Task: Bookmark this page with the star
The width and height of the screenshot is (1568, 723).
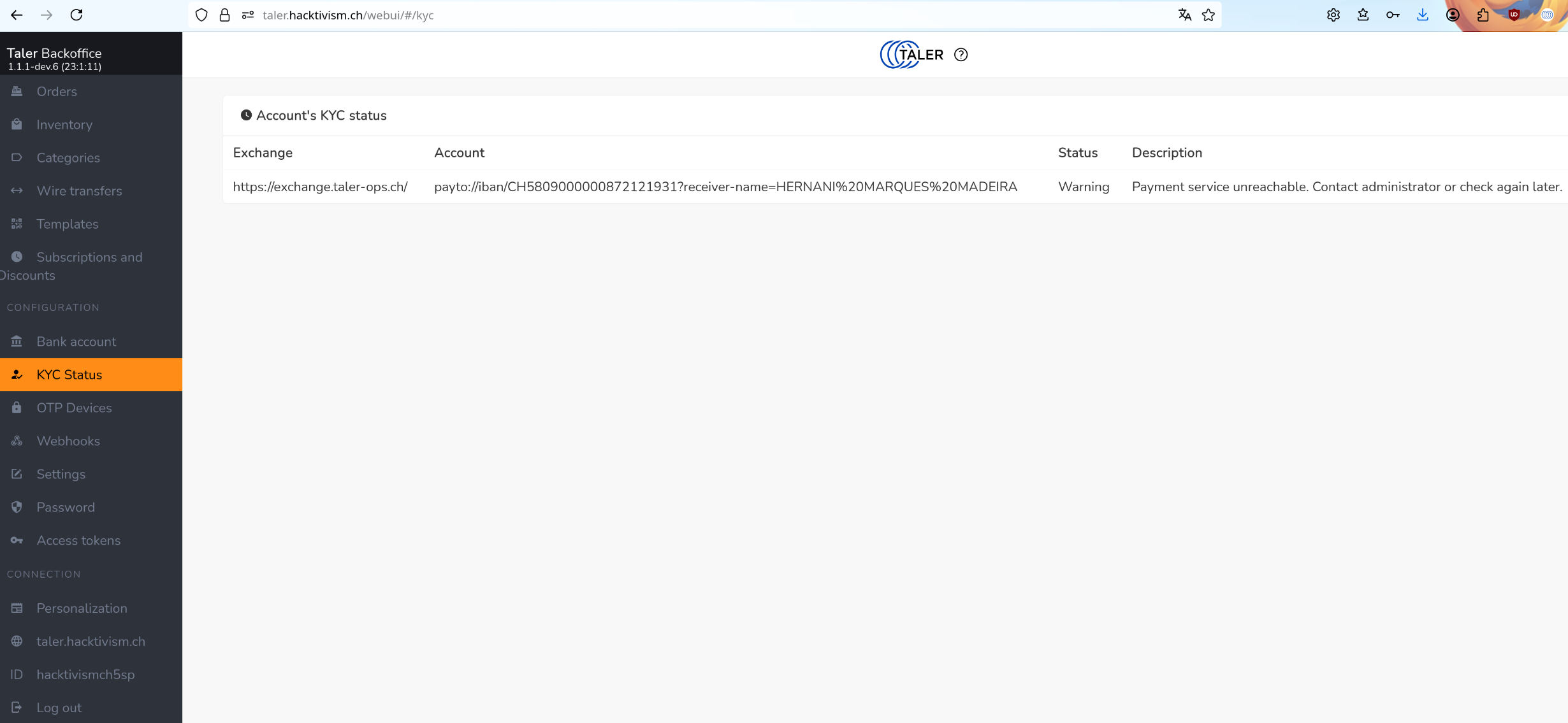Action: pyautogui.click(x=1209, y=15)
